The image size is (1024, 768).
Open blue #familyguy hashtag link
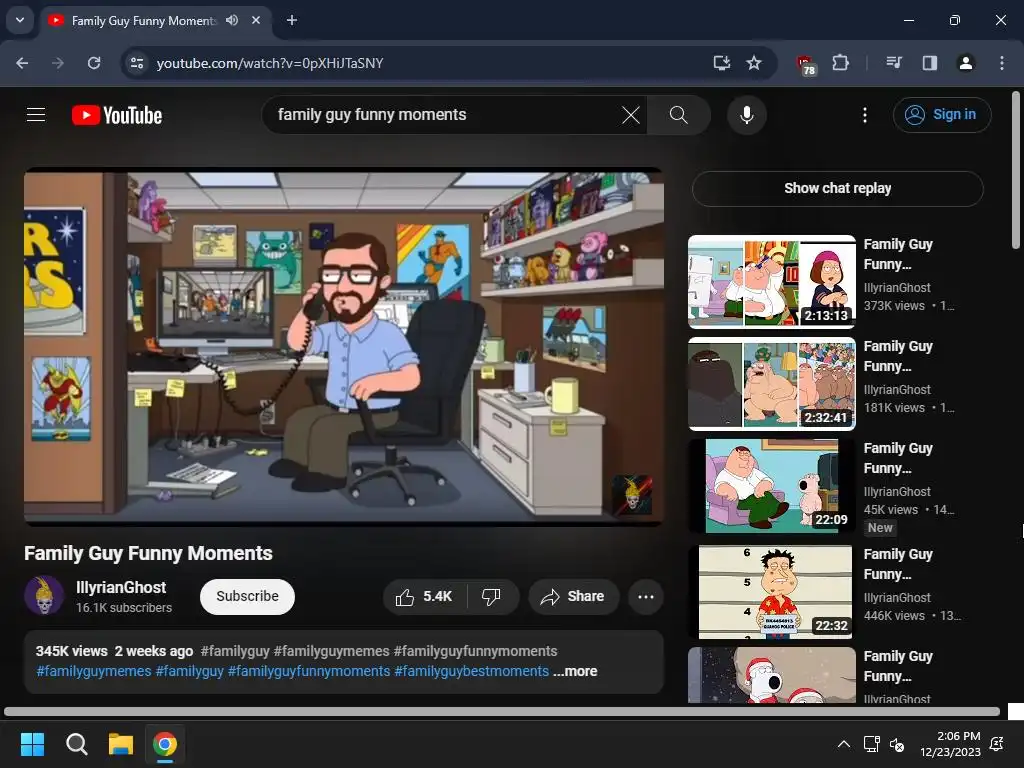[189, 671]
